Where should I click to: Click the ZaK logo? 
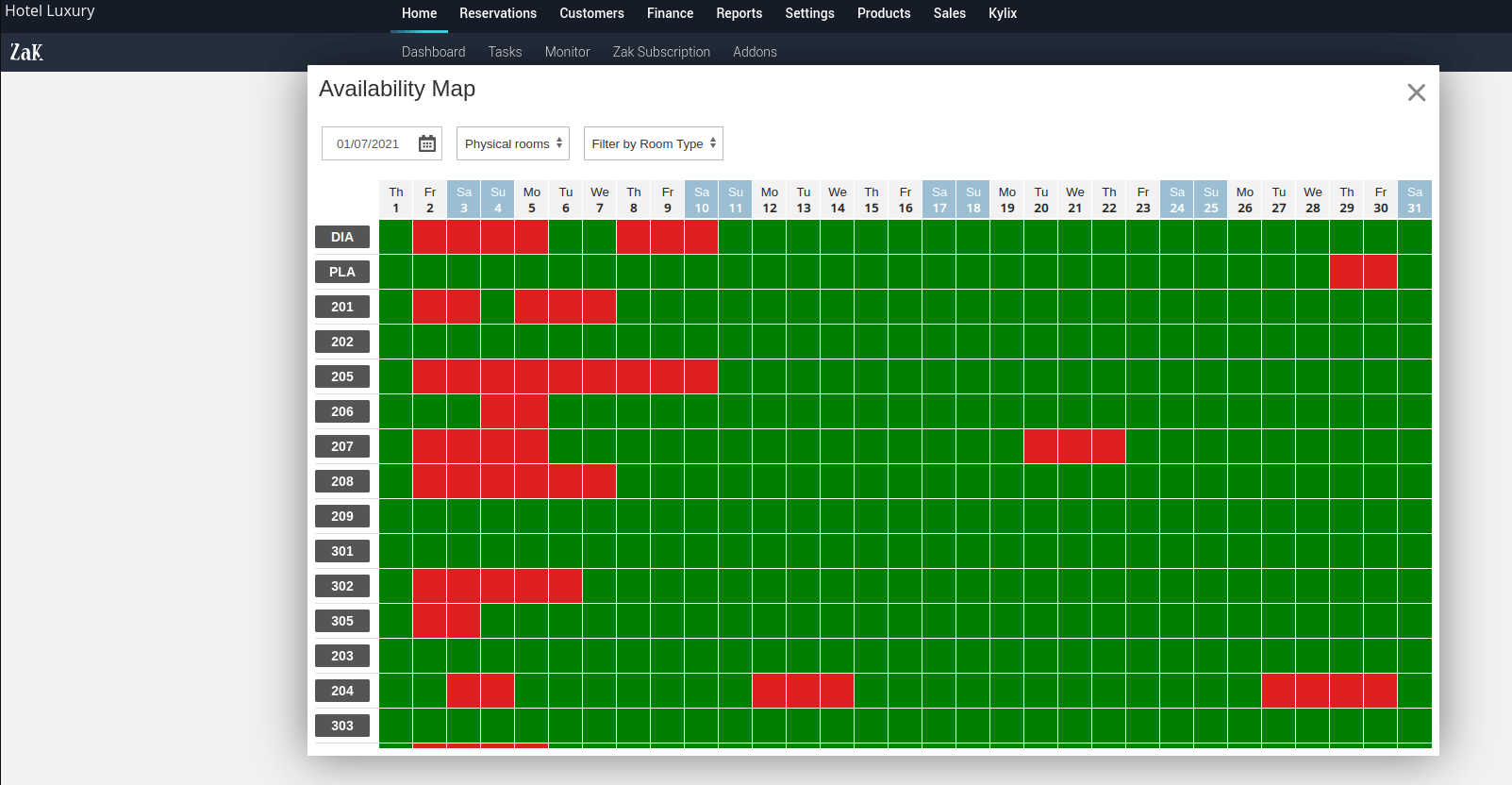pyautogui.click(x=26, y=52)
